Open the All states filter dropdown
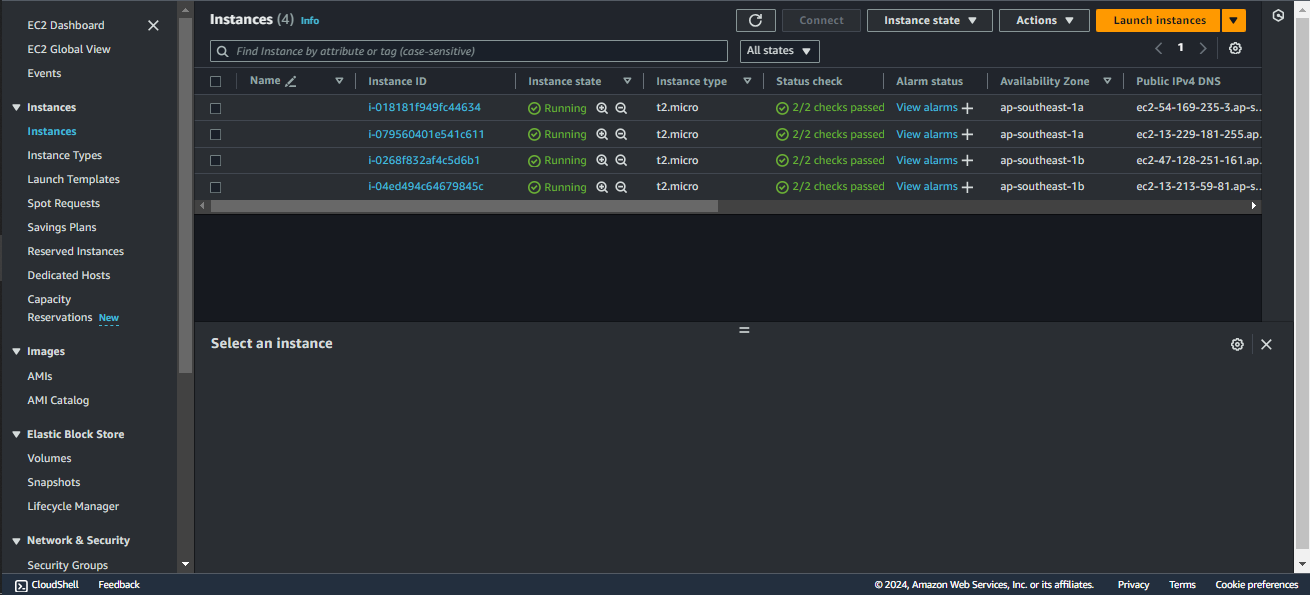The height and width of the screenshot is (595, 1310). pos(780,51)
